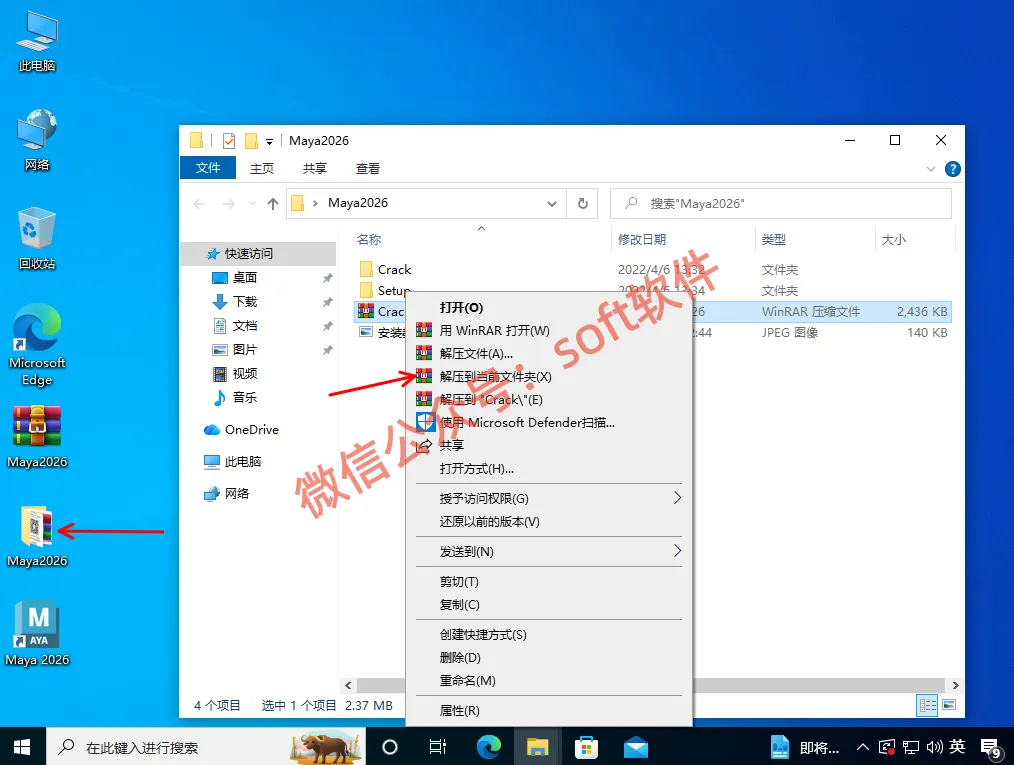This screenshot has width=1014, height=765.
Task: Choose 共享 in context menu
Action: (x=548, y=446)
